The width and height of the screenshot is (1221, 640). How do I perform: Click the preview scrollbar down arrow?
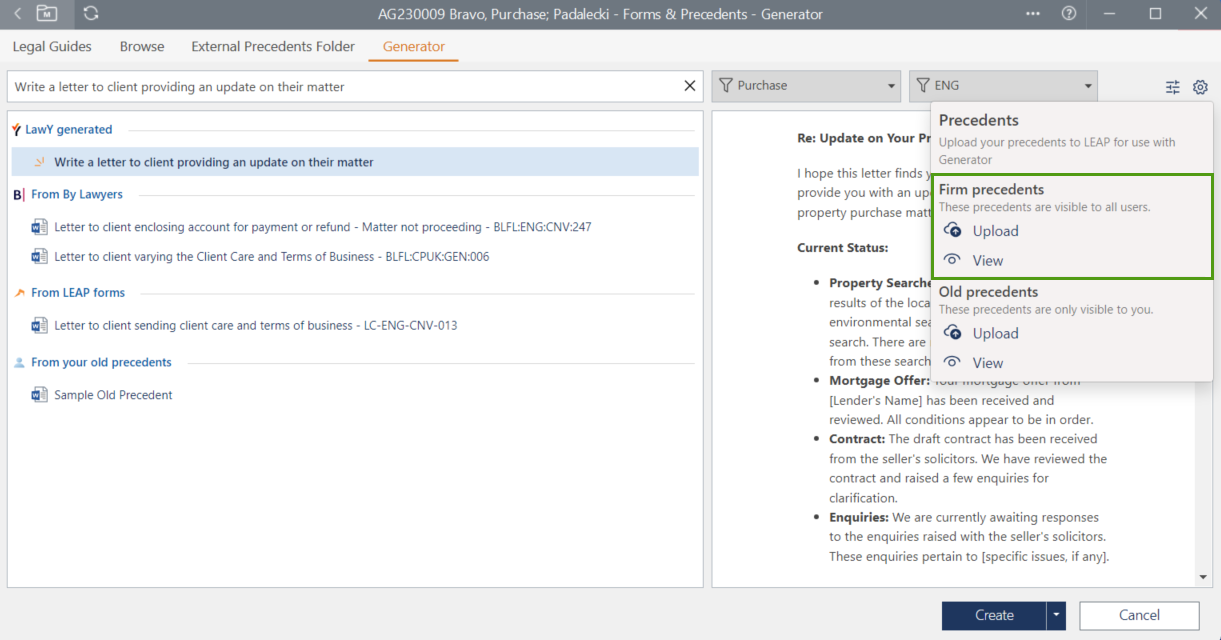[x=1203, y=577]
